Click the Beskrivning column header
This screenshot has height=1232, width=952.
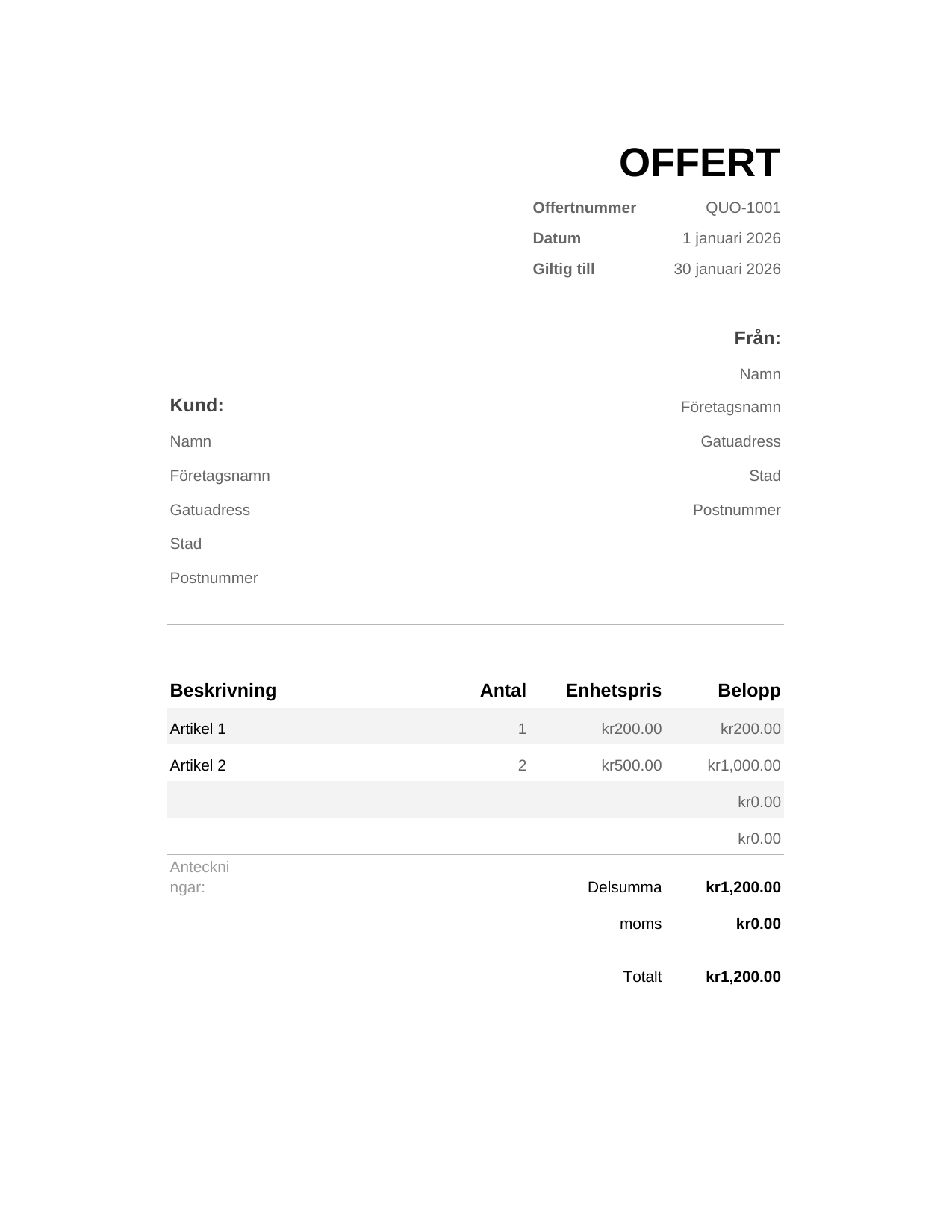[223, 691]
